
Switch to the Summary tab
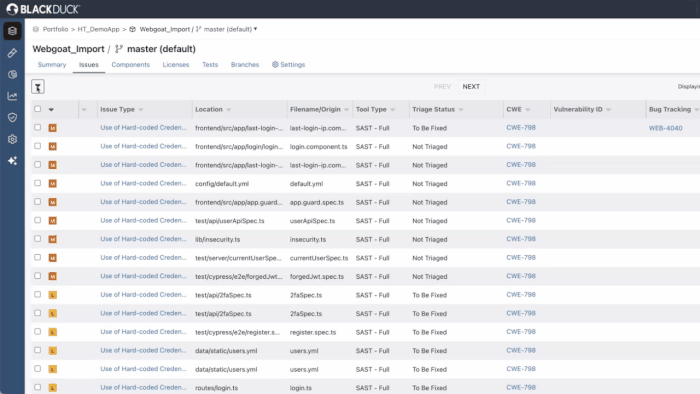[52, 65]
